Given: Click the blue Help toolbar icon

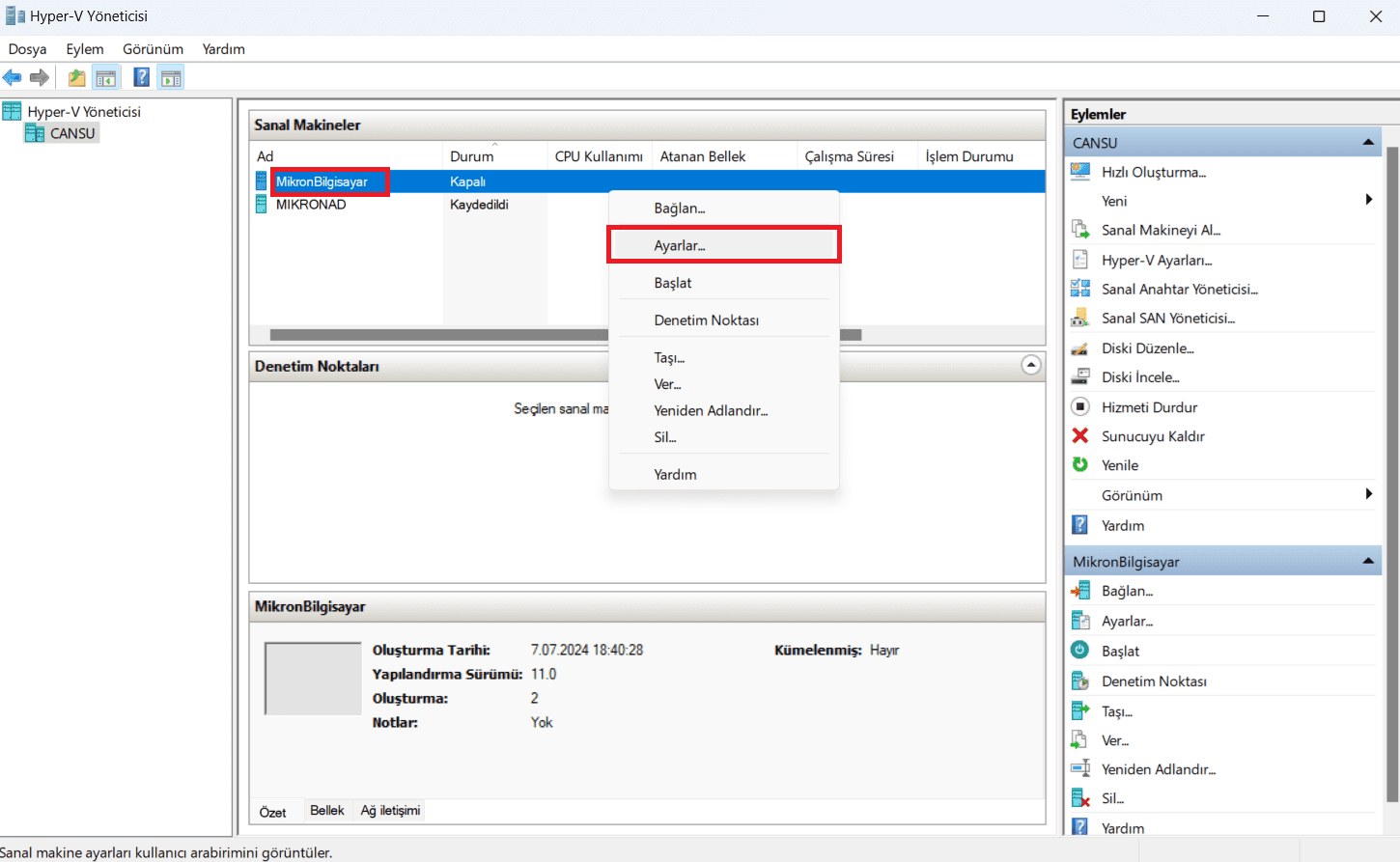Looking at the screenshot, I should coord(142,78).
